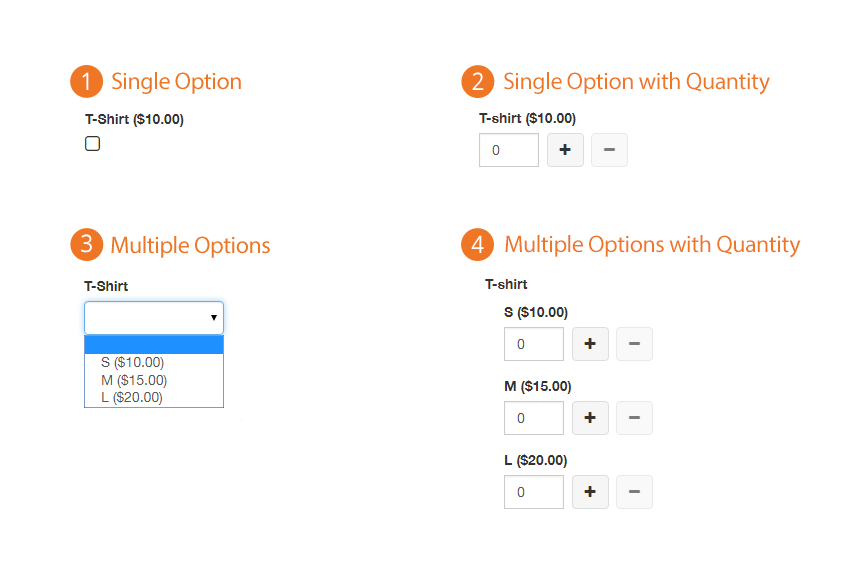Check the T-Shirt ($10.00) checkbox
The image size is (864, 576).
coord(92,143)
